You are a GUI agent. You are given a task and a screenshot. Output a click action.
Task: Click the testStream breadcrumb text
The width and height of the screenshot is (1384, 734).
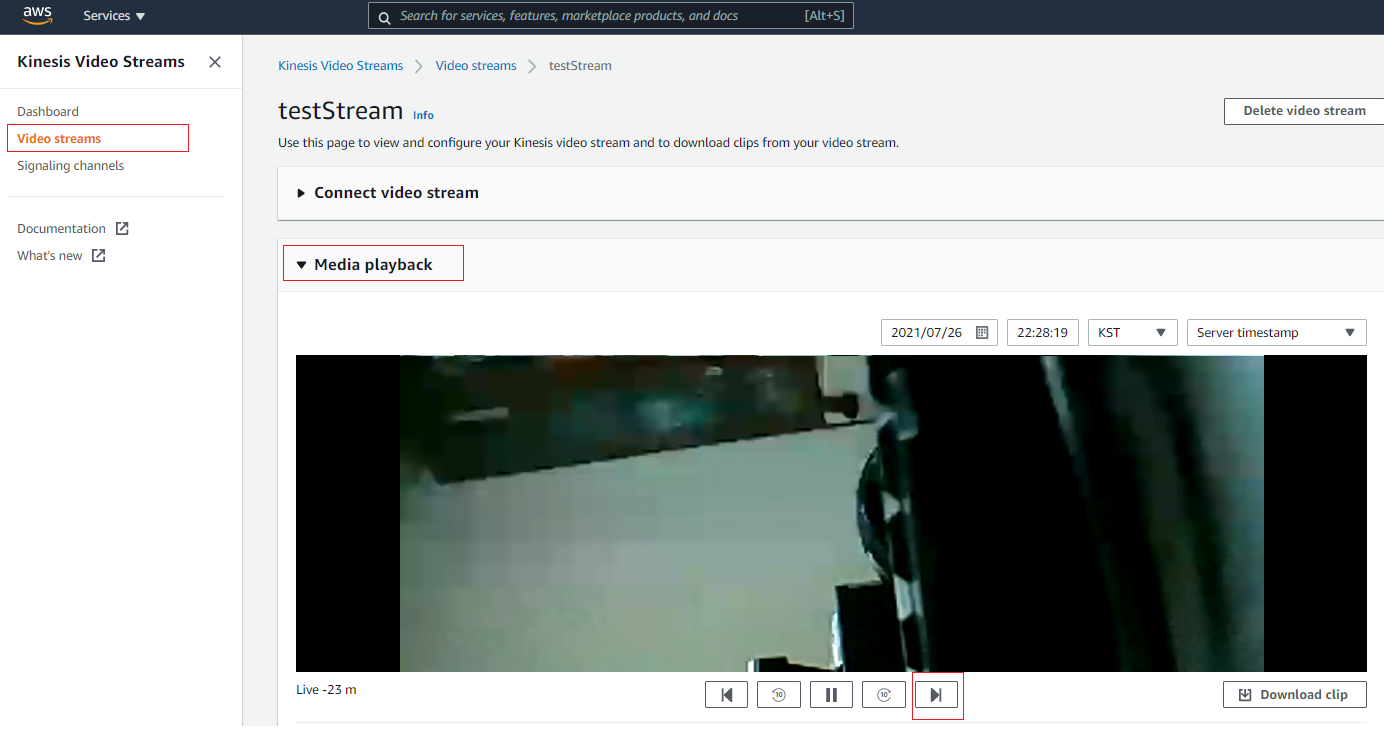[x=580, y=66]
